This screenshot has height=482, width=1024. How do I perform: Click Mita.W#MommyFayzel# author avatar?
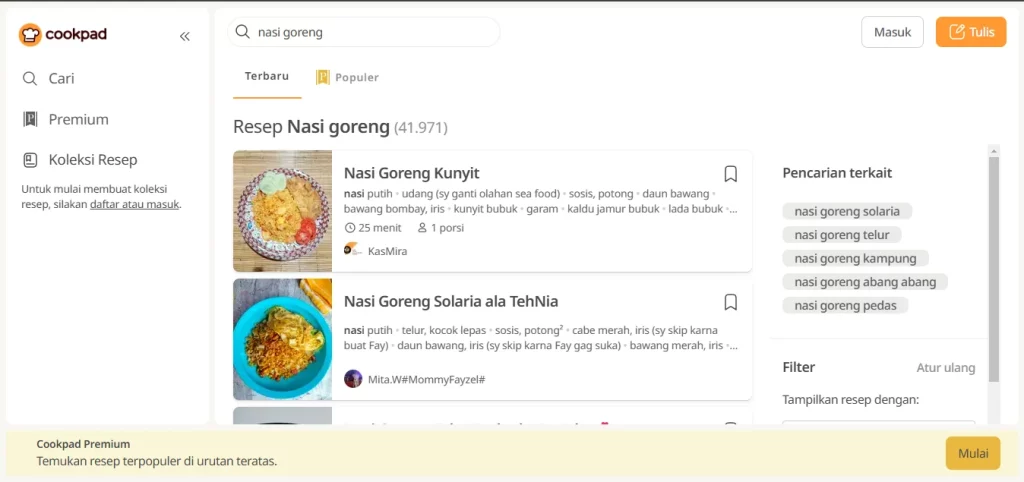coord(353,379)
